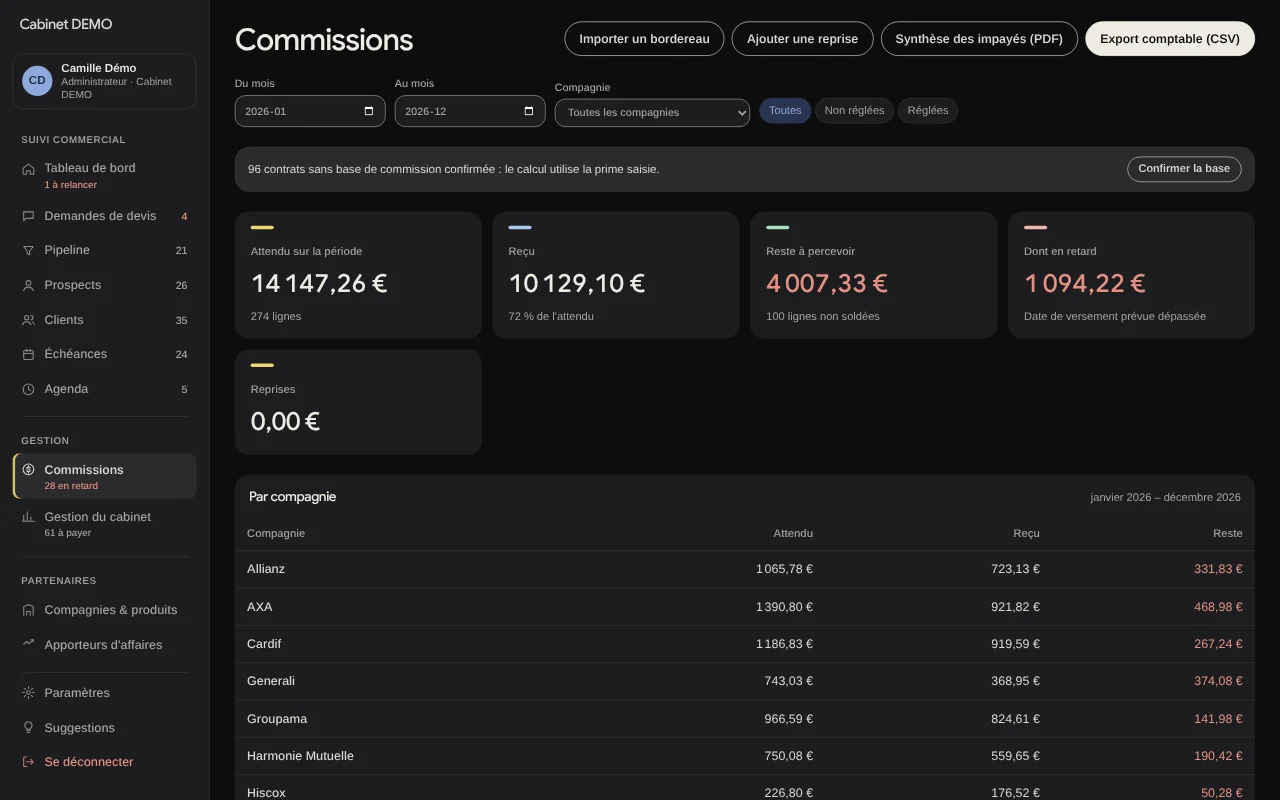The image size is (1280, 800).
Task: Click the Gestion du cabinet chart icon
Action: [x=28, y=517]
